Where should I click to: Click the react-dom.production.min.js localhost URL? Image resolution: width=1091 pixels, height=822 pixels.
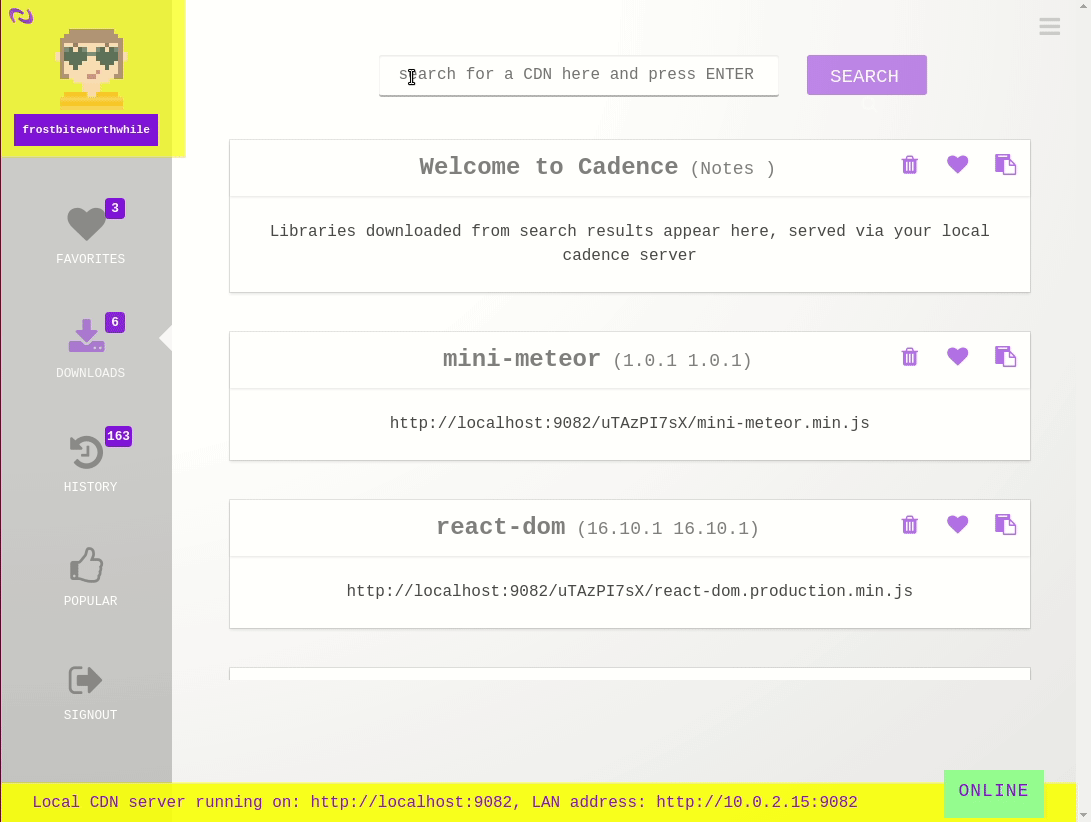[629, 591]
